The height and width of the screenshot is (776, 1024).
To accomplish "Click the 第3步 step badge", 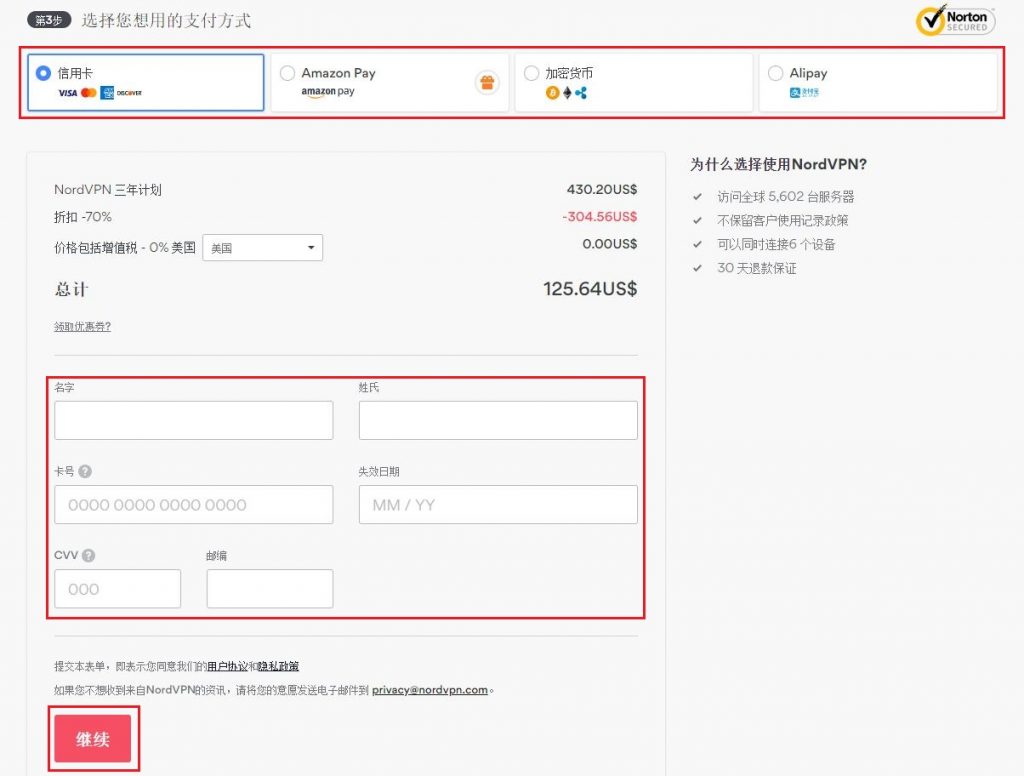I will (49, 20).
